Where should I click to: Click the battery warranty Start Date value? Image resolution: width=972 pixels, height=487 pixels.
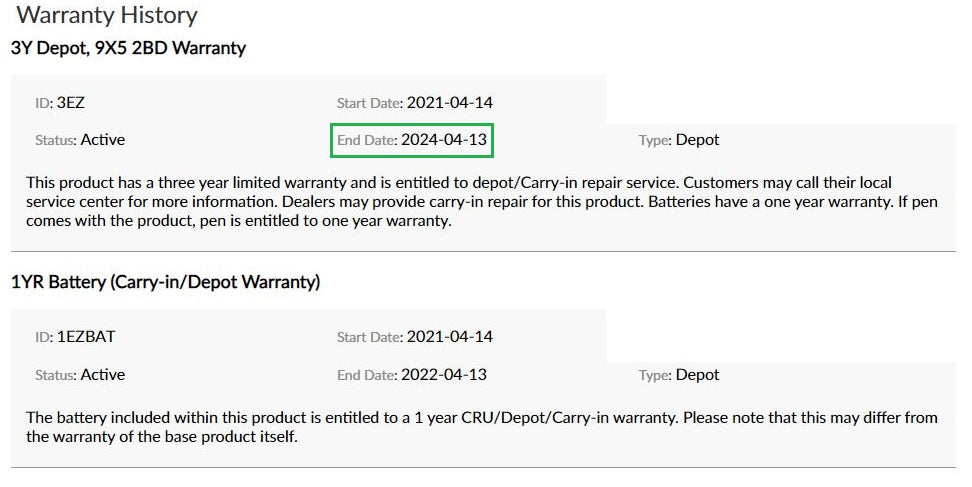(449, 337)
